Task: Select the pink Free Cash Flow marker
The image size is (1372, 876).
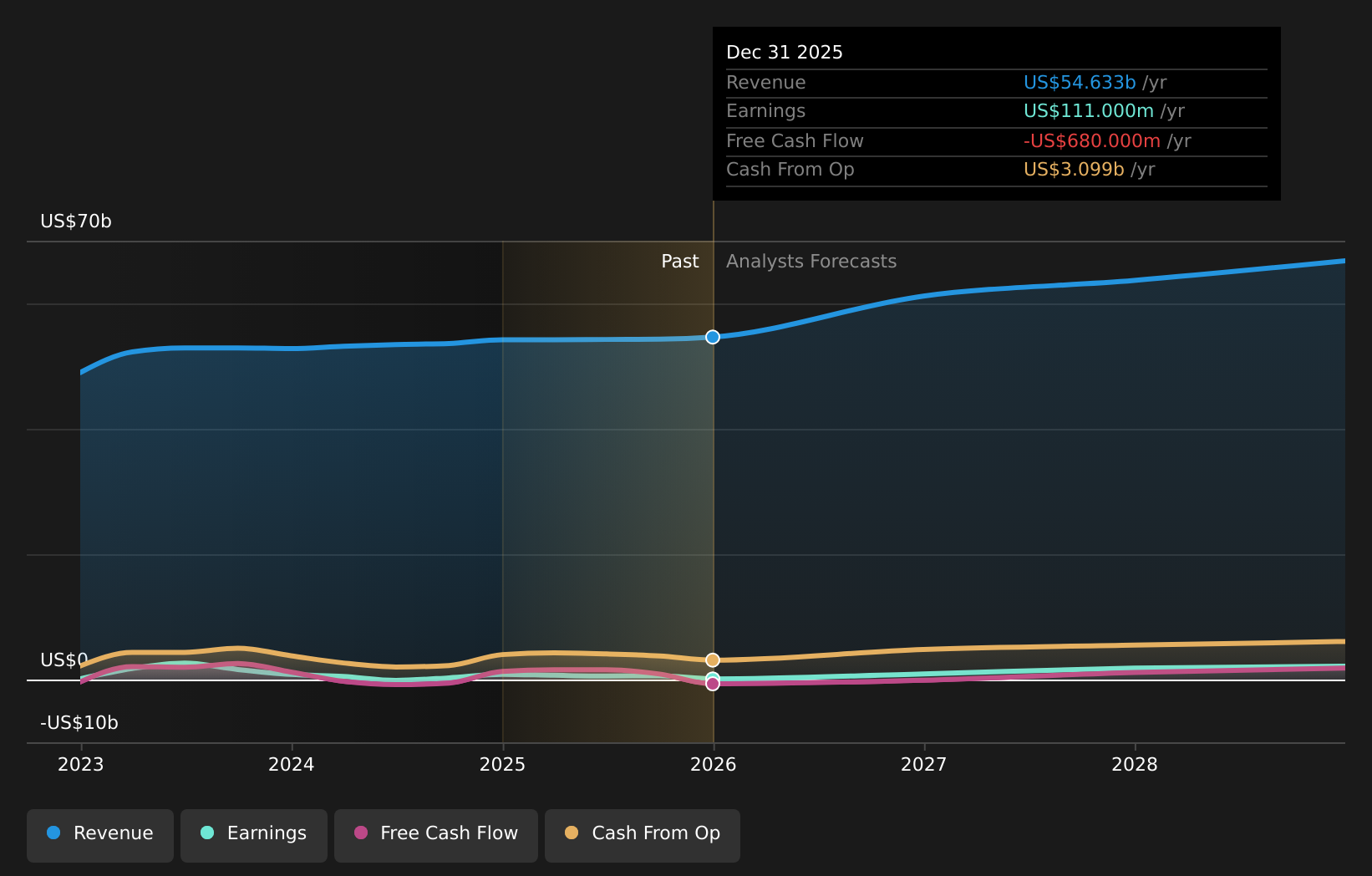Action: point(713,684)
